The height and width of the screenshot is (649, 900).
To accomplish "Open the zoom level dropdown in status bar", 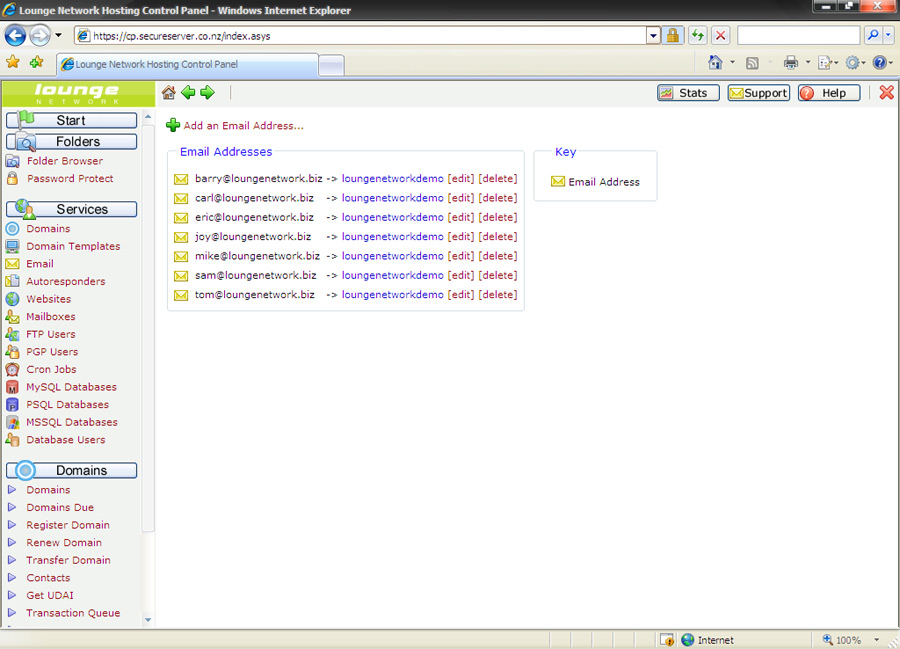I will 877,640.
